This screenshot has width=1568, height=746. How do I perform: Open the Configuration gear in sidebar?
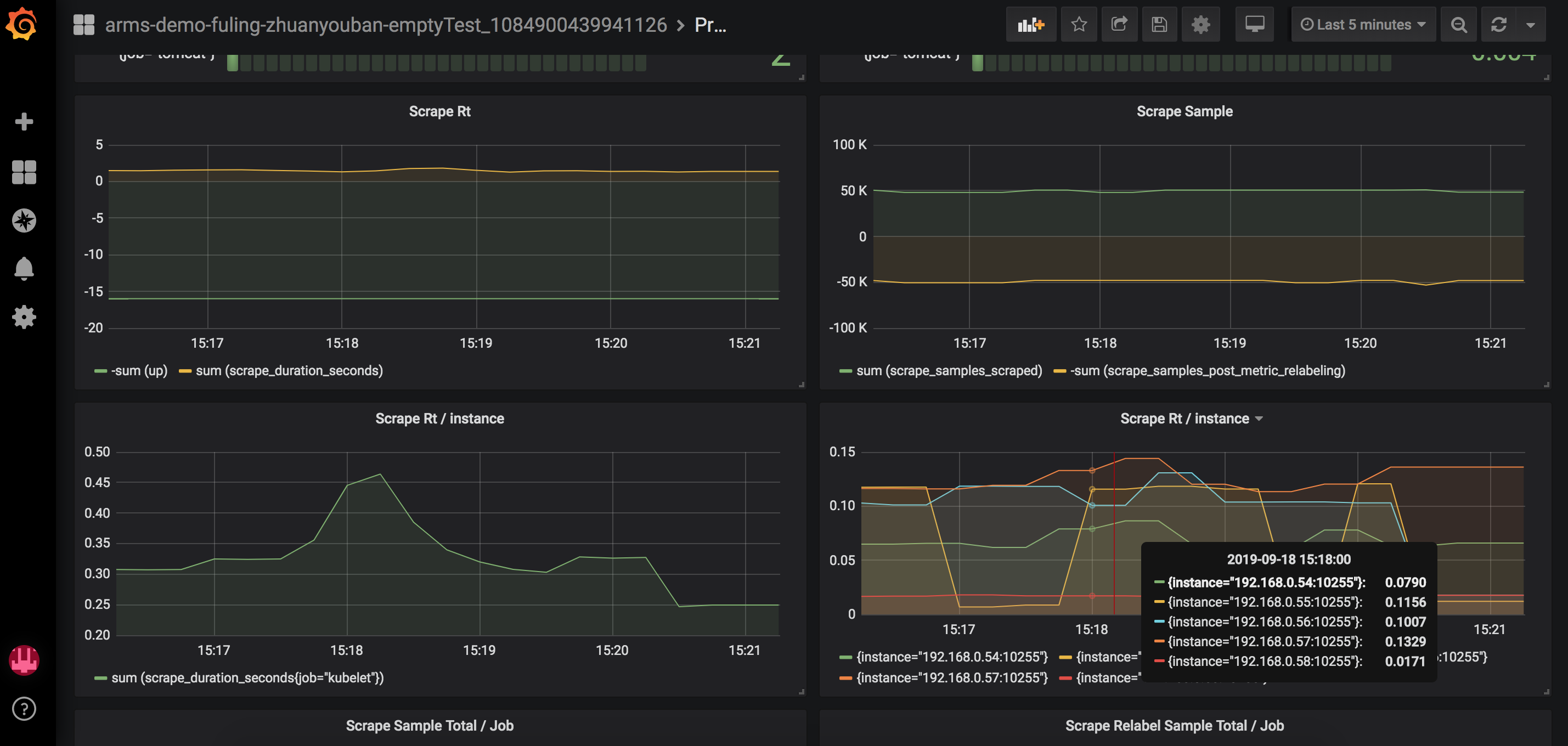24,317
